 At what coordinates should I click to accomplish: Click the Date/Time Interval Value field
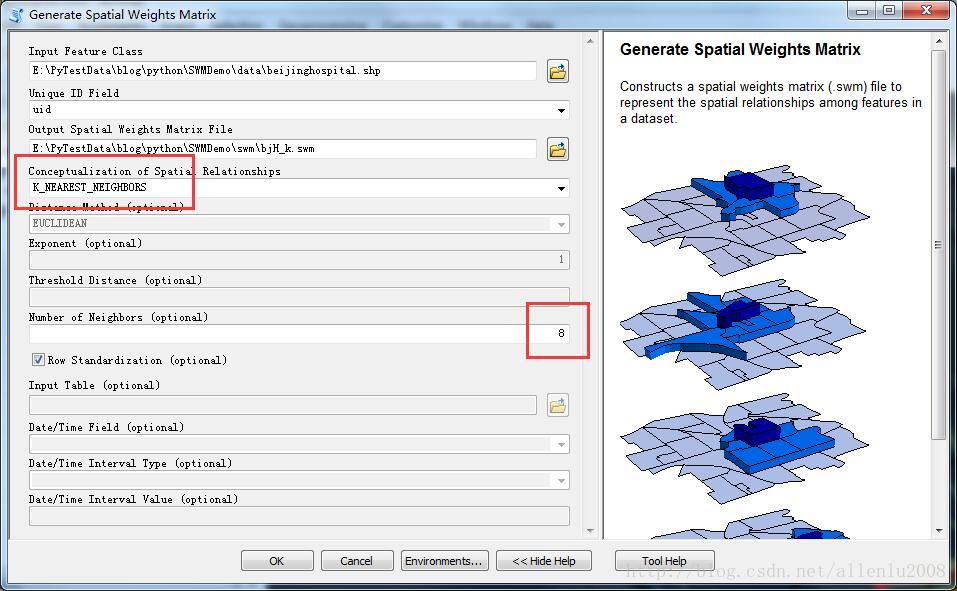[299, 516]
